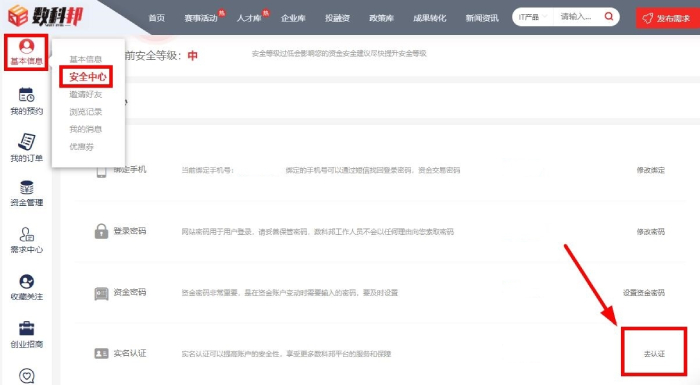The image size is (700, 385).
Task: Click the phone icon beside 绑定手机
Action: 101,171
